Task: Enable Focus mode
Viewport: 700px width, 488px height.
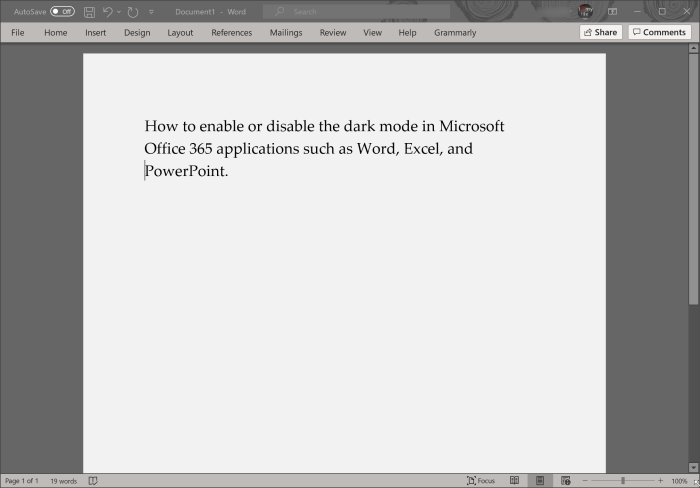Action: pyautogui.click(x=481, y=481)
